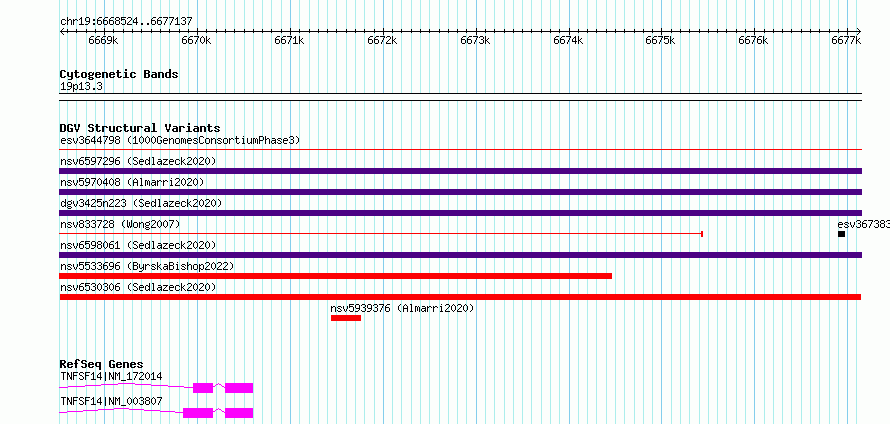Select the 19p13.3 cytogenetic band label
This screenshot has width=890, height=424.
click(82, 87)
